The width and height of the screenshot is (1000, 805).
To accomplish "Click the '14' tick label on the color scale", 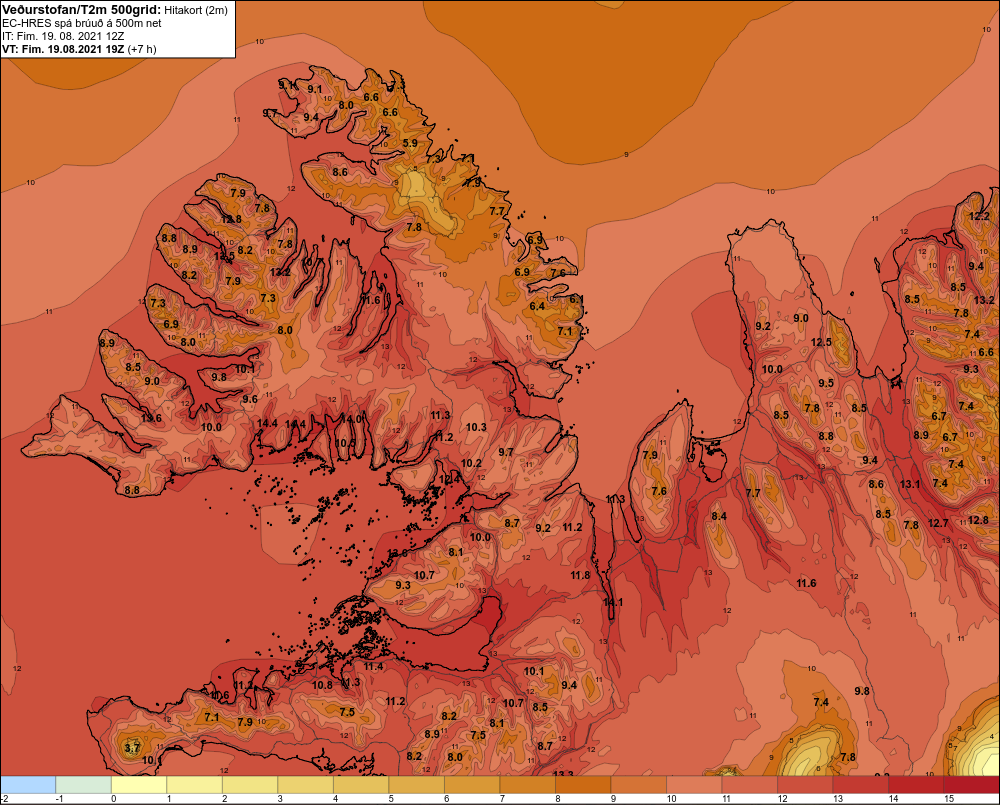I will (x=893, y=799).
